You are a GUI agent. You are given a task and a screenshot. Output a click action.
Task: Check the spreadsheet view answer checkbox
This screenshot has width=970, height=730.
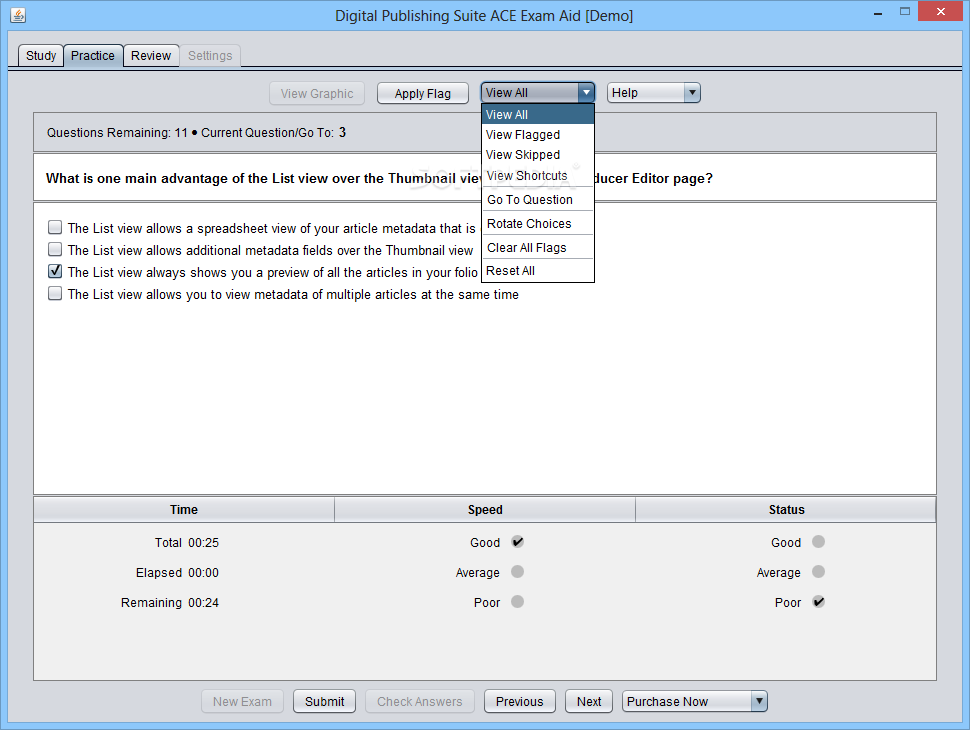(55, 227)
